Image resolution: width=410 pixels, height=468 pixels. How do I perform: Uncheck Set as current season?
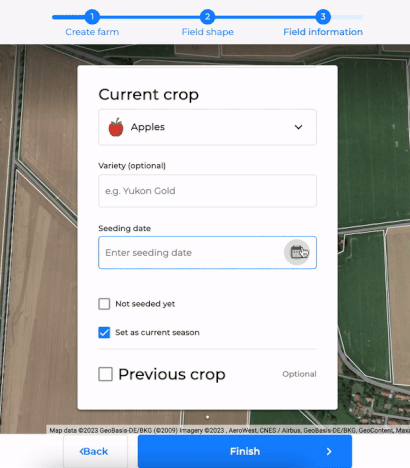pyautogui.click(x=104, y=332)
